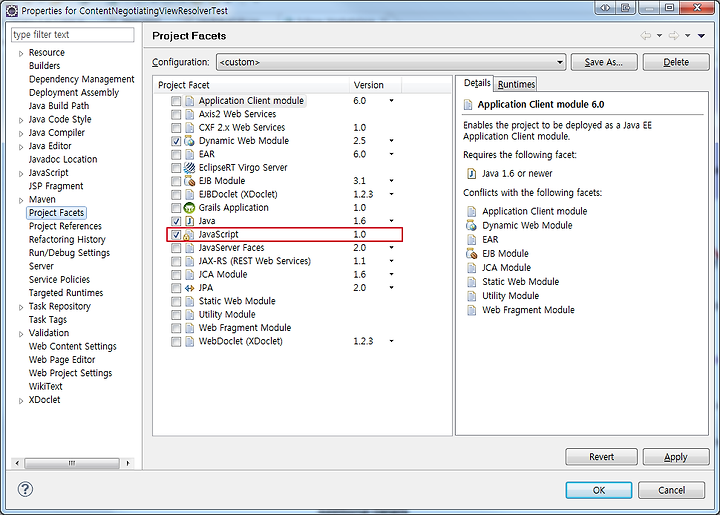Open Deployment Assembly properties page
720x515 pixels.
[x=73, y=93]
